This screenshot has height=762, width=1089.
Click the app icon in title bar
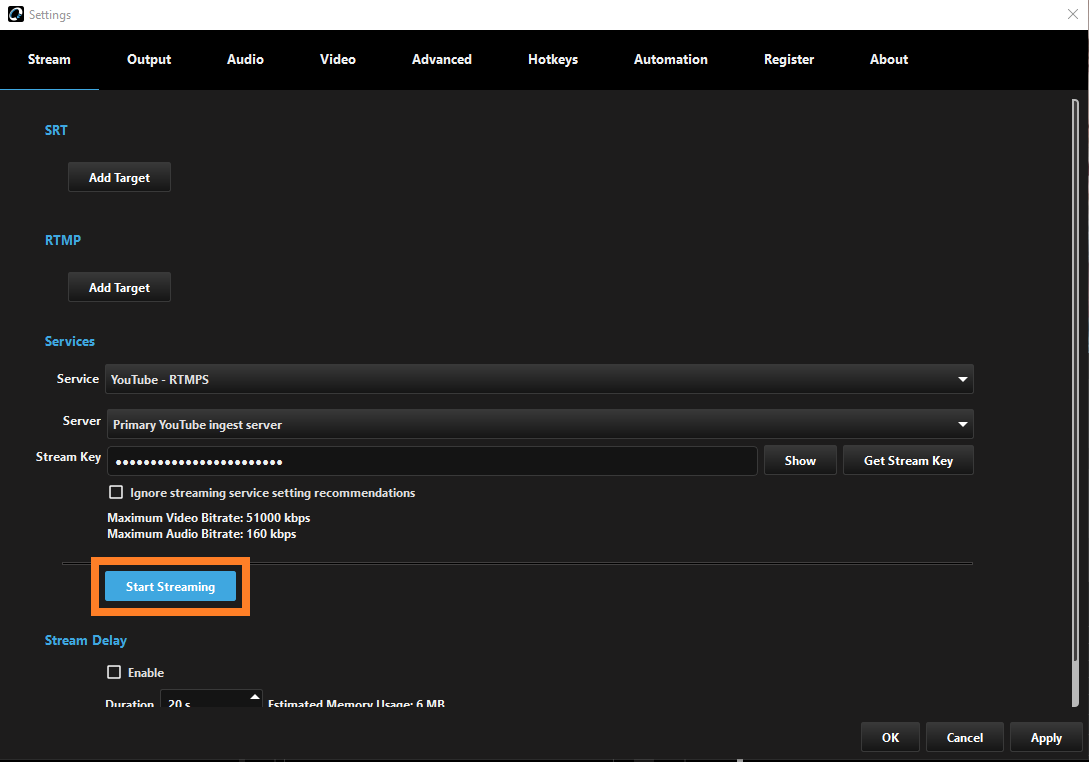[x=15, y=15]
